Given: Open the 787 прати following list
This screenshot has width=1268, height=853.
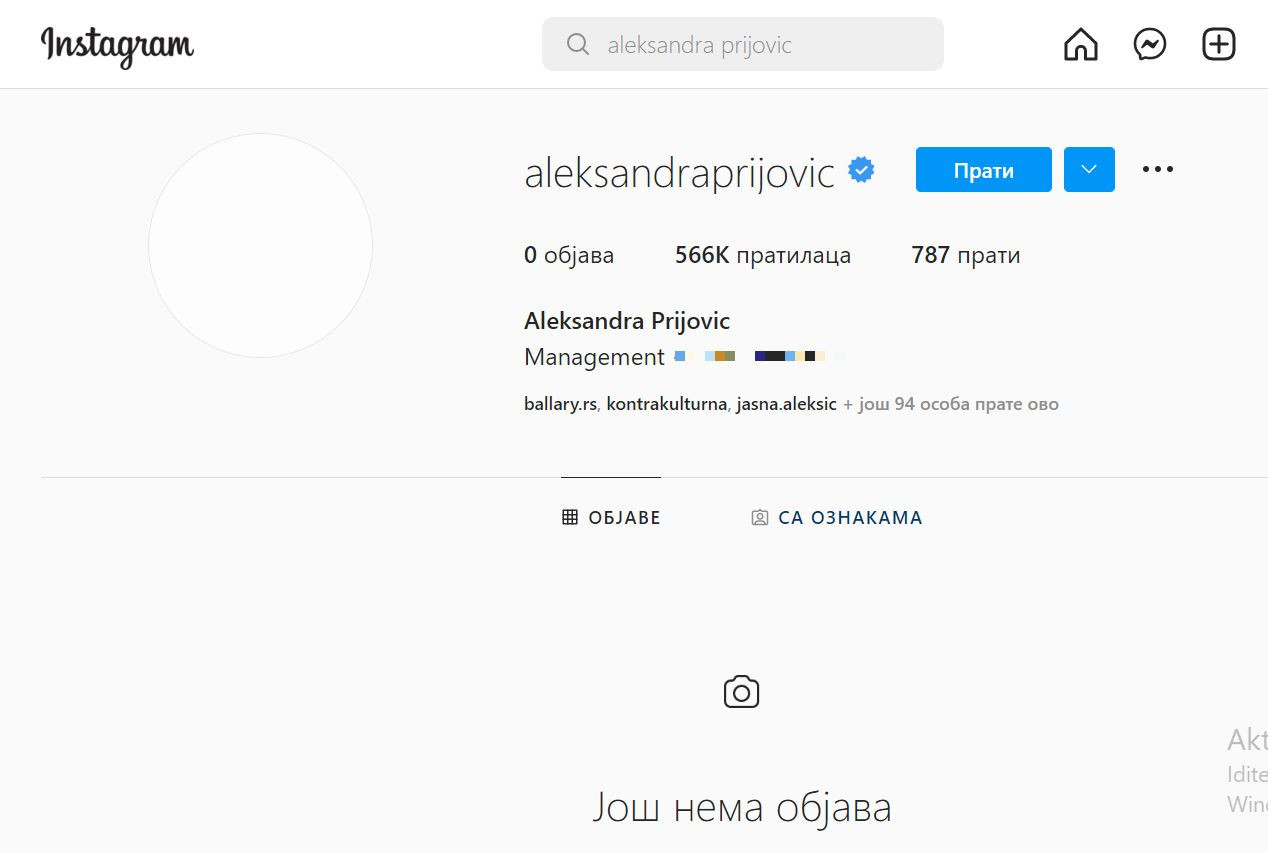Looking at the screenshot, I should pos(966,255).
